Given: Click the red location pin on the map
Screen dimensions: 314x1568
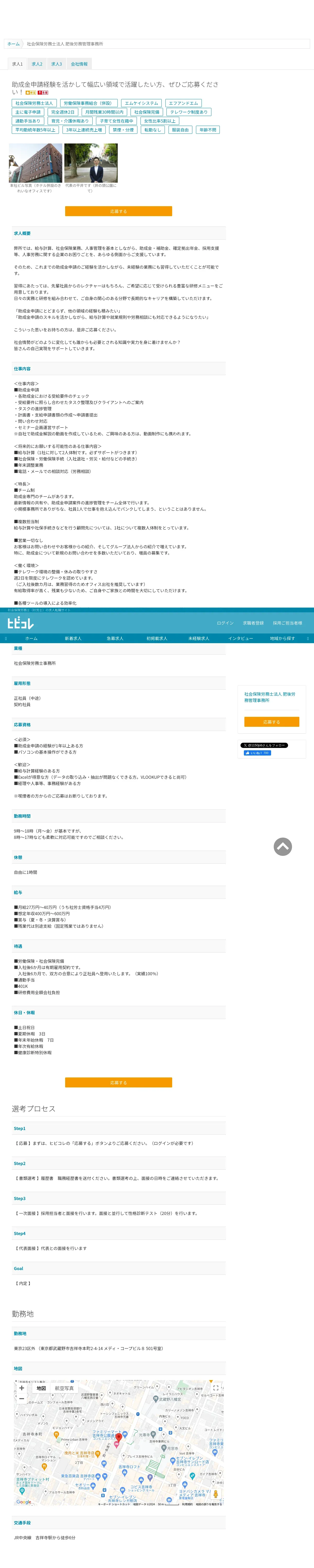Looking at the screenshot, I should click(x=118, y=1438).
